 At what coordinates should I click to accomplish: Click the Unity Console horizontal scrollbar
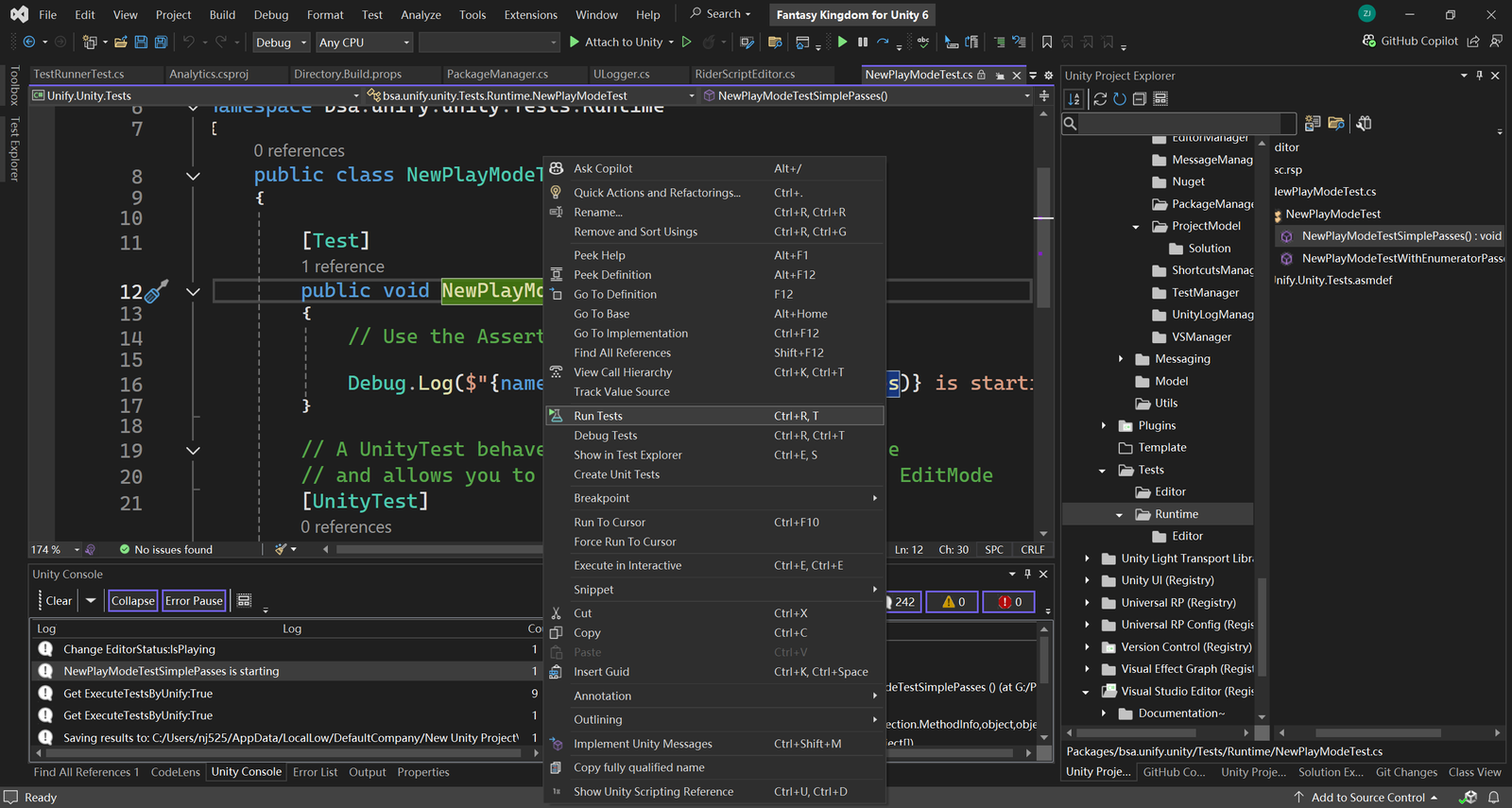pyautogui.click(x=283, y=753)
